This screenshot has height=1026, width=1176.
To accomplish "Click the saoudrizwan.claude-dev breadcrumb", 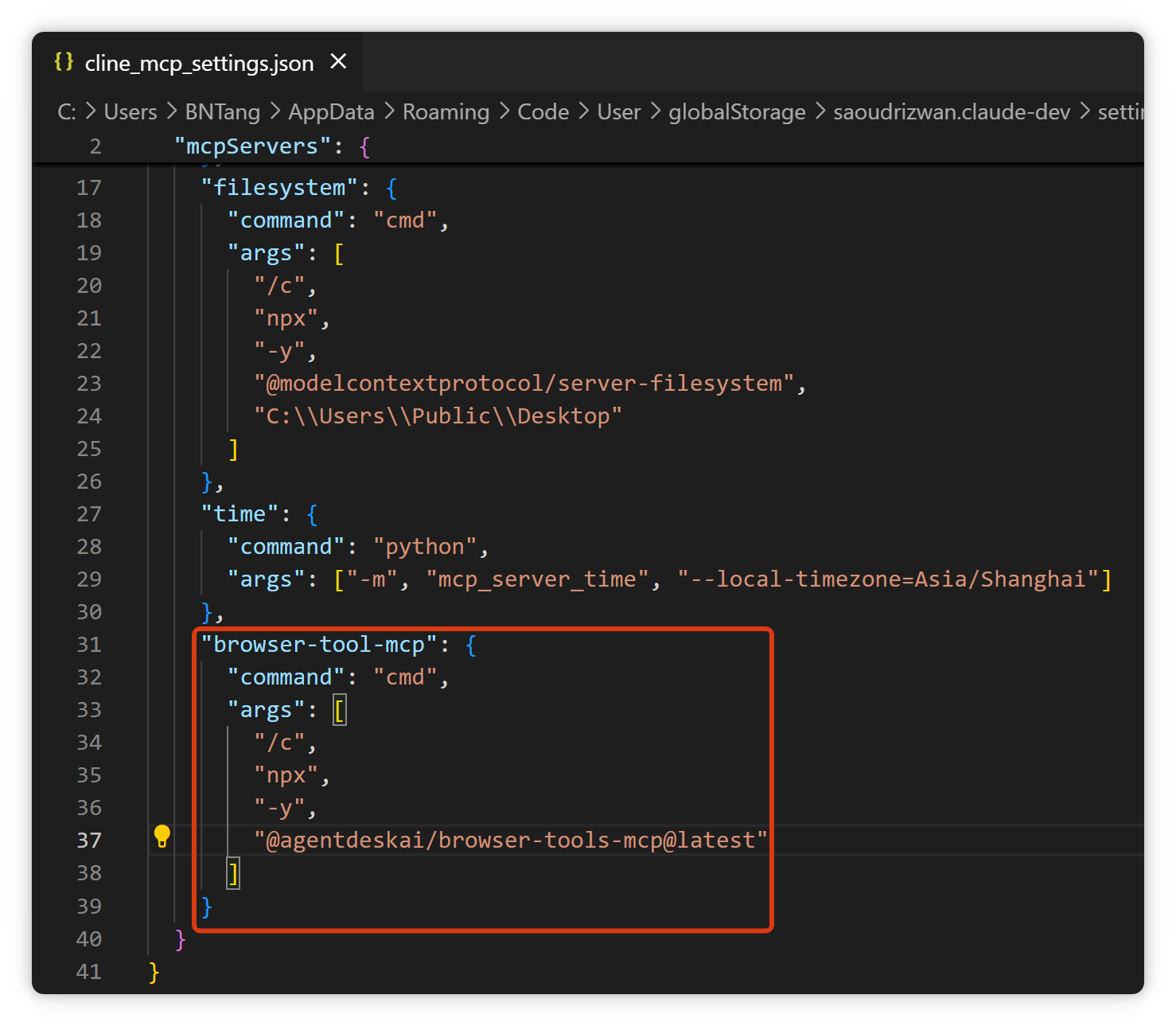I will 952,112.
